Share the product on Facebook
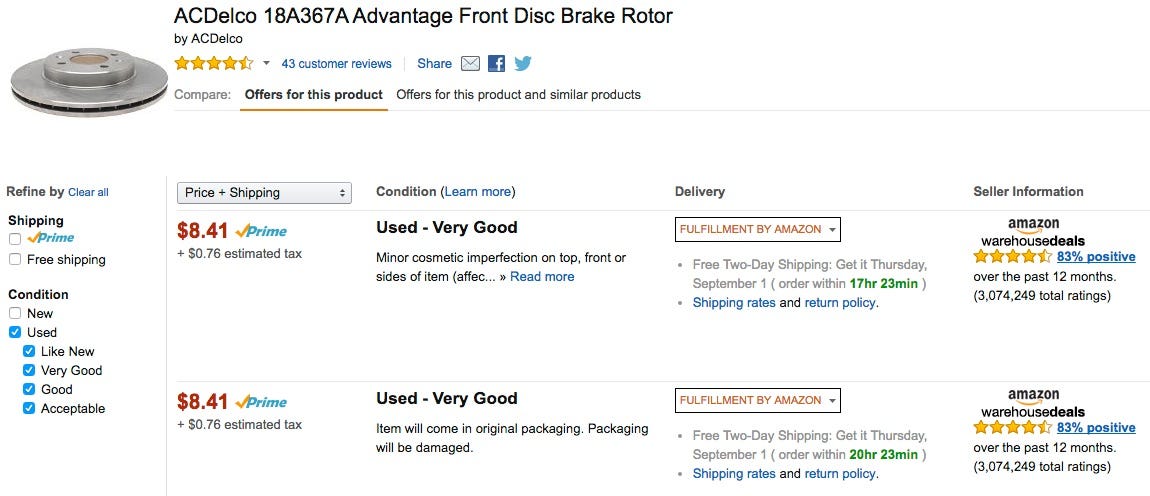 coord(496,64)
